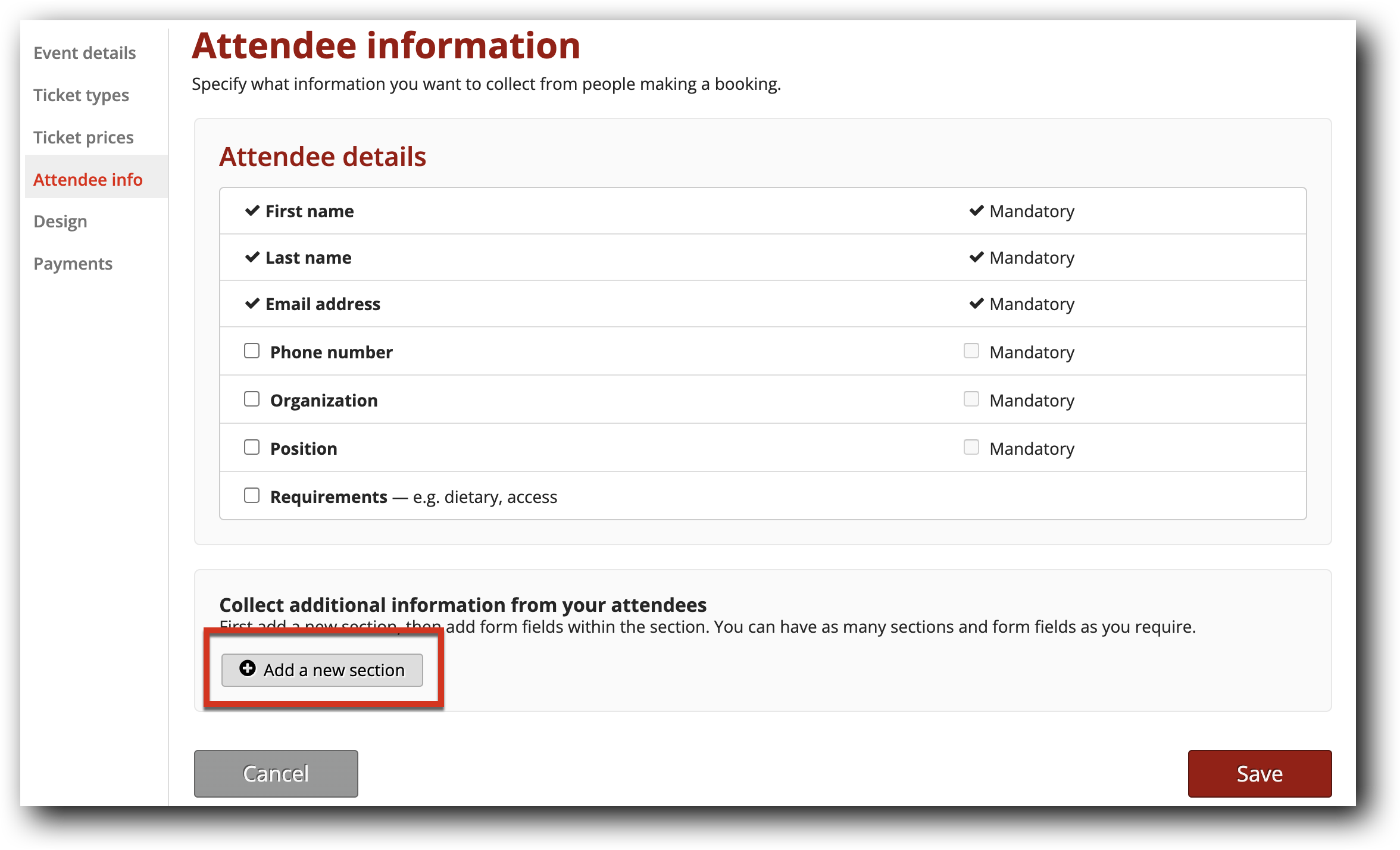Click the checkmark icon beside First name
1400x850 pixels.
[x=251, y=210]
